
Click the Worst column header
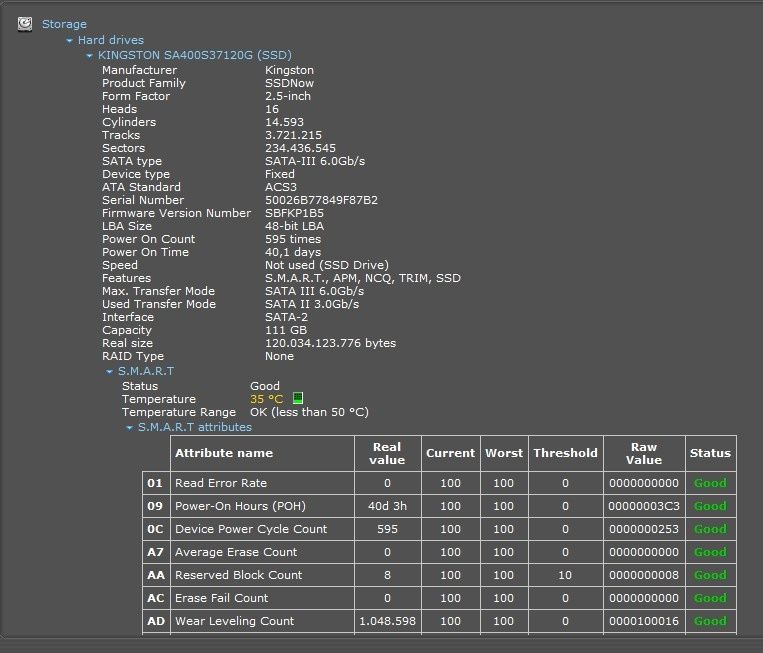pyautogui.click(x=504, y=453)
